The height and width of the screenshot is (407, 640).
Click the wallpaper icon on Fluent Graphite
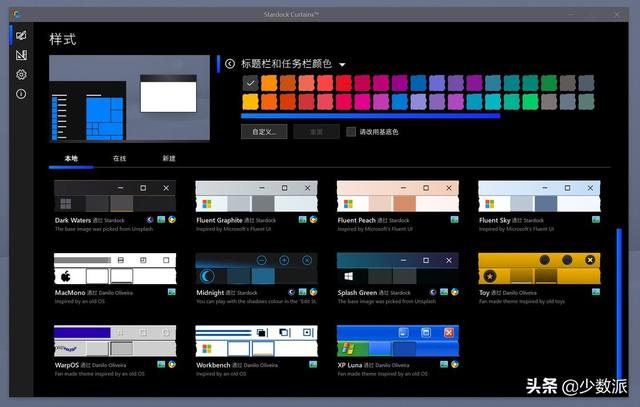click(x=302, y=220)
